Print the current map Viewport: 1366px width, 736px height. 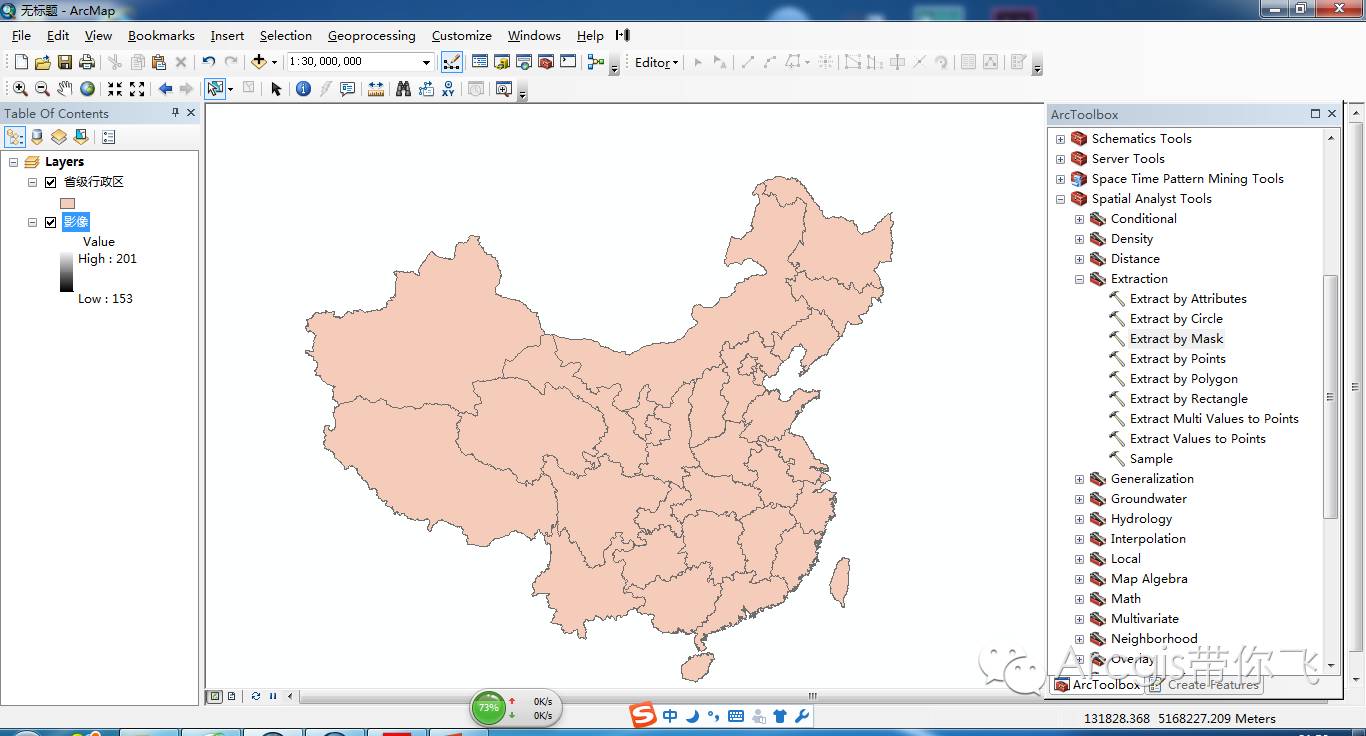87,62
